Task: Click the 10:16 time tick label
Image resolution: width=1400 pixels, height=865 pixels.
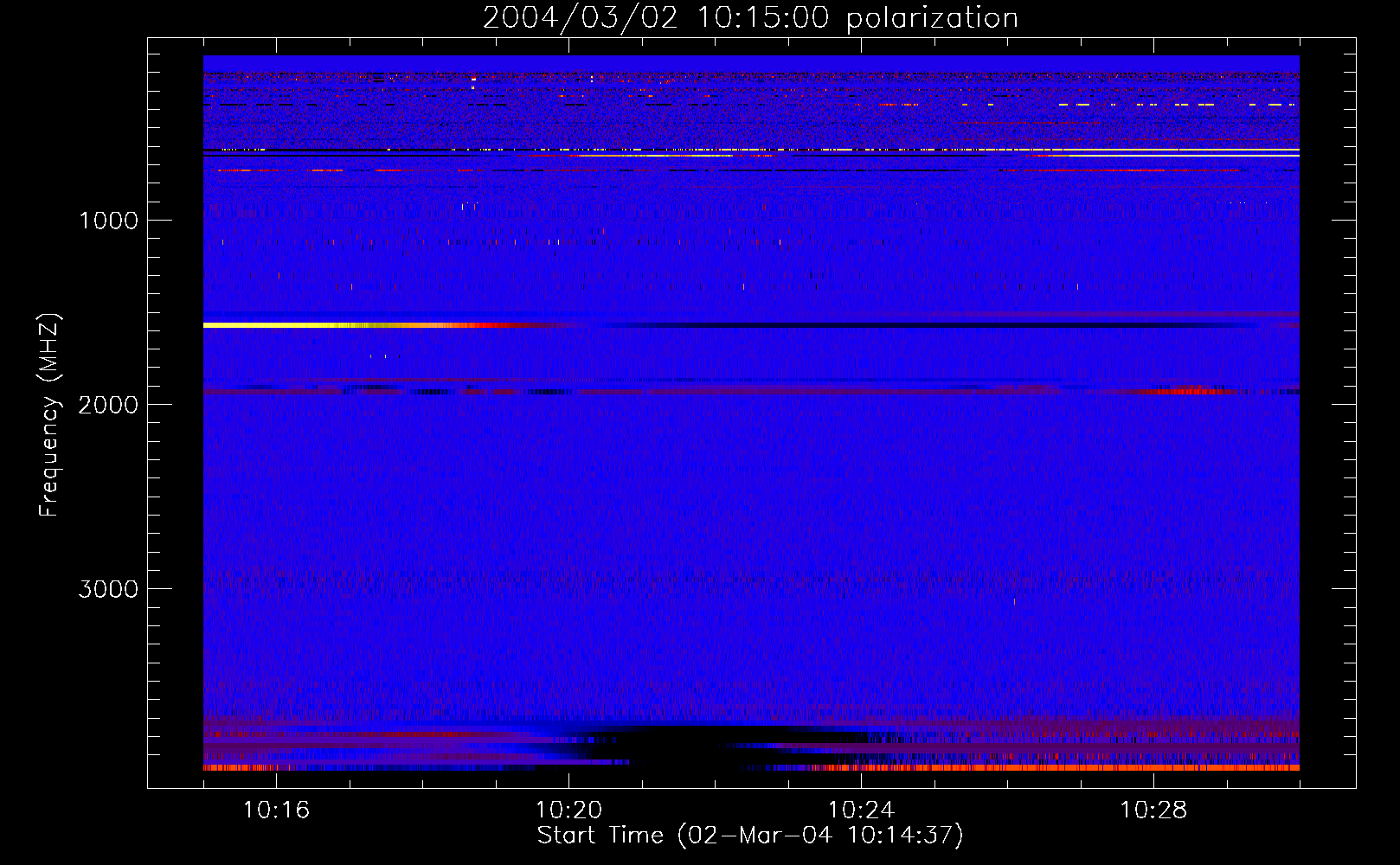Action: coord(276,811)
